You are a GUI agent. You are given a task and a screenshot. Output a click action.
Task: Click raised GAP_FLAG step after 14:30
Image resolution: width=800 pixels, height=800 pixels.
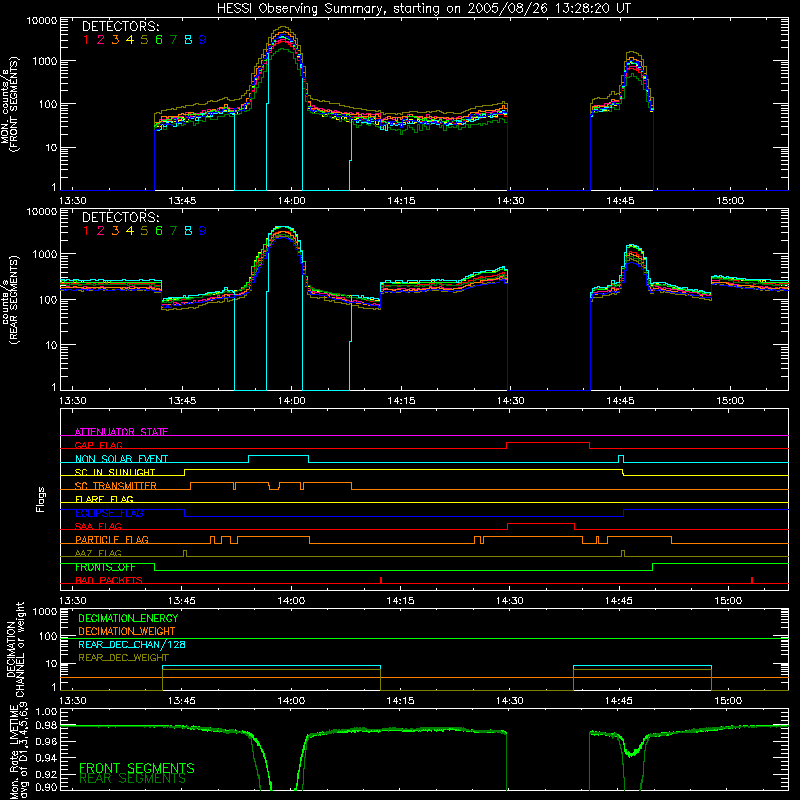pyautogui.click(x=548, y=443)
